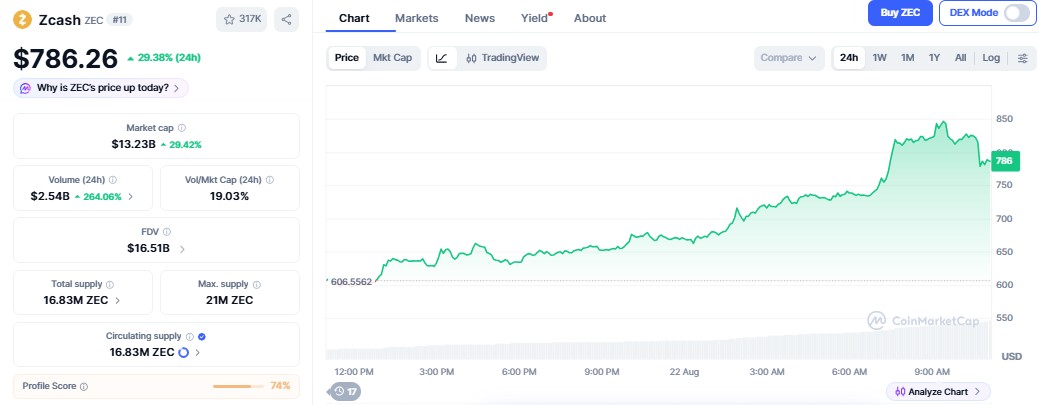This screenshot has width=1039, height=405.
Task: Open the history events badge 17
Action: click(x=346, y=392)
